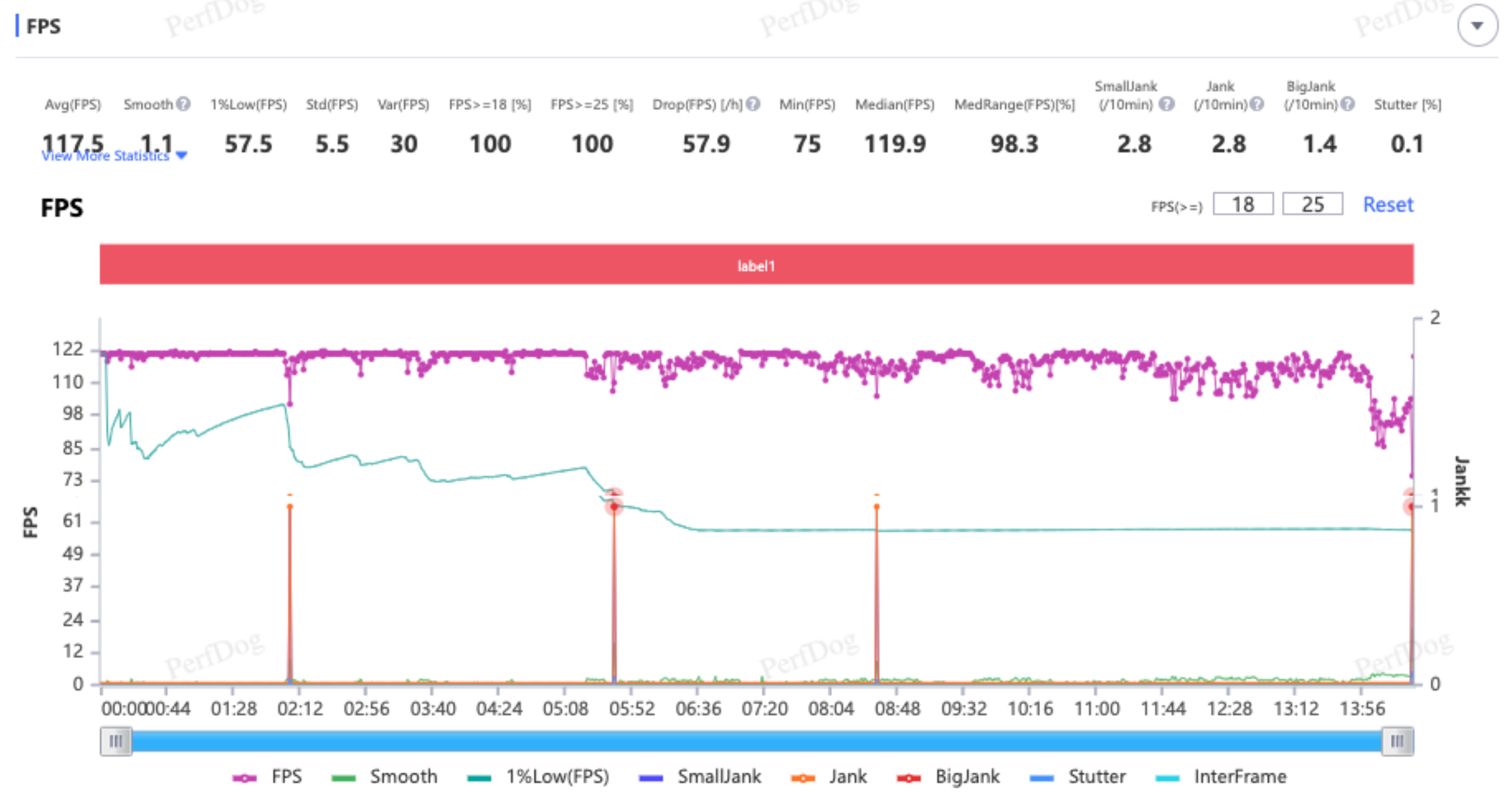Viewport: 1512px width, 799px height.
Task: Click help icon beside Drop(FPS) [/h]
Action: click(754, 104)
